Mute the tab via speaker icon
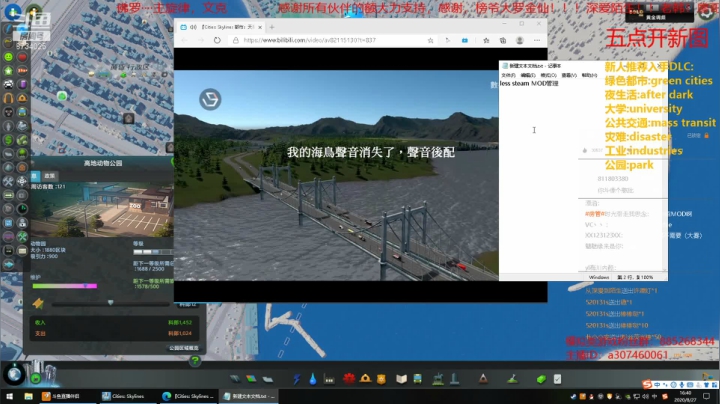Viewport: 720px width, 404px height. (x=194, y=28)
